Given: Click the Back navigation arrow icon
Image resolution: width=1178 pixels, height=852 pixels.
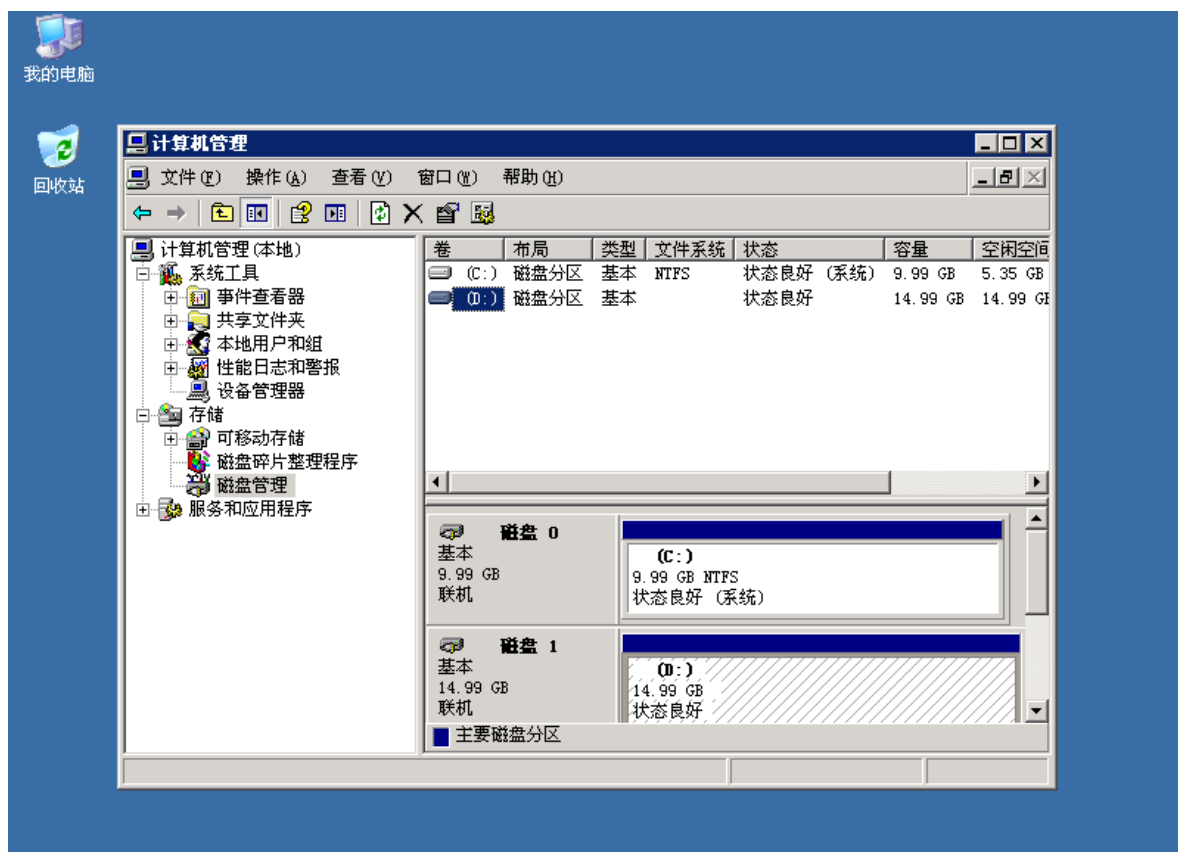Looking at the screenshot, I should pos(140,212).
